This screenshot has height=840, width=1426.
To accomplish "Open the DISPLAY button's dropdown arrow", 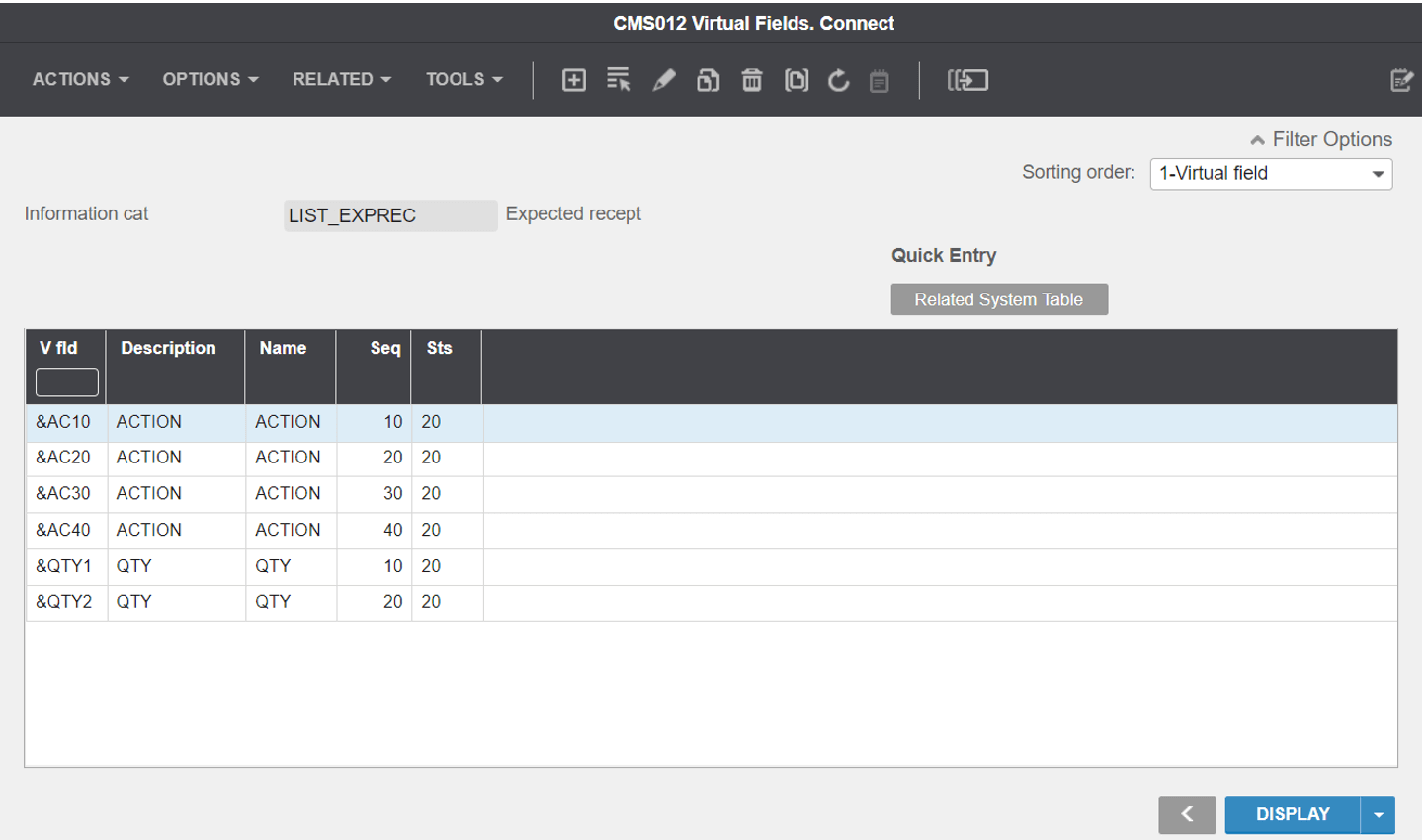I will point(1378,814).
